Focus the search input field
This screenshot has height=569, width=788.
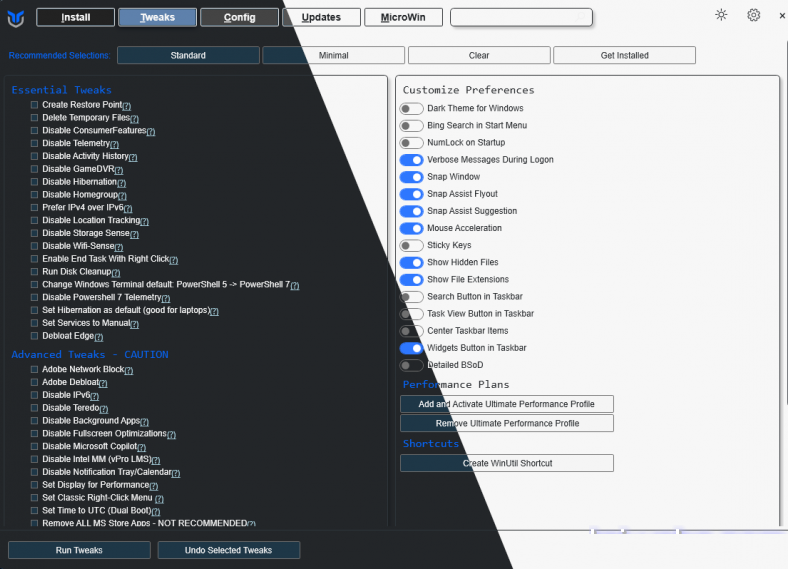tap(521, 17)
